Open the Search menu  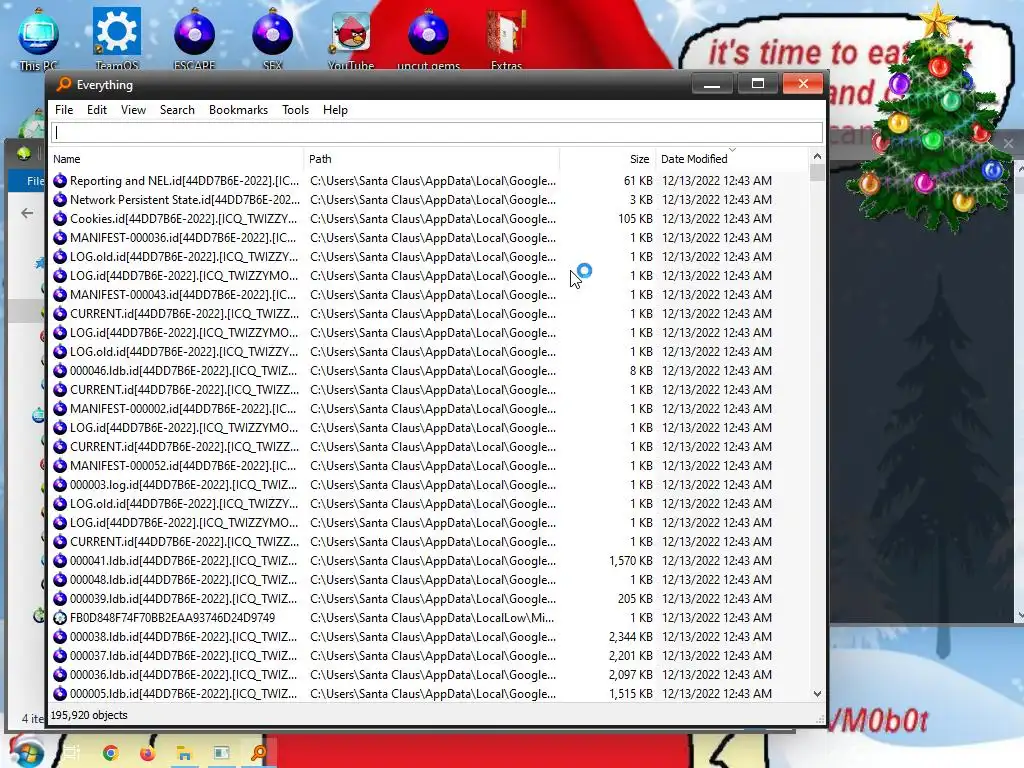pos(177,110)
